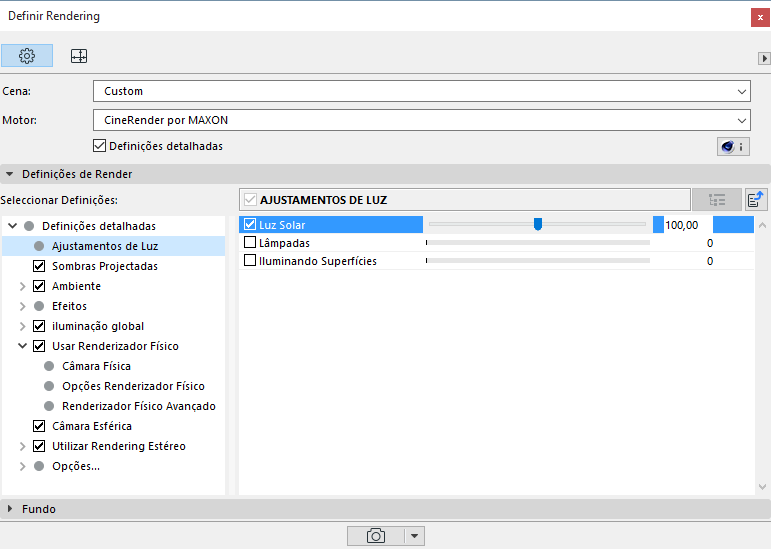
Task: Click the right arrow panel expander icon
Action: [x=764, y=58]
